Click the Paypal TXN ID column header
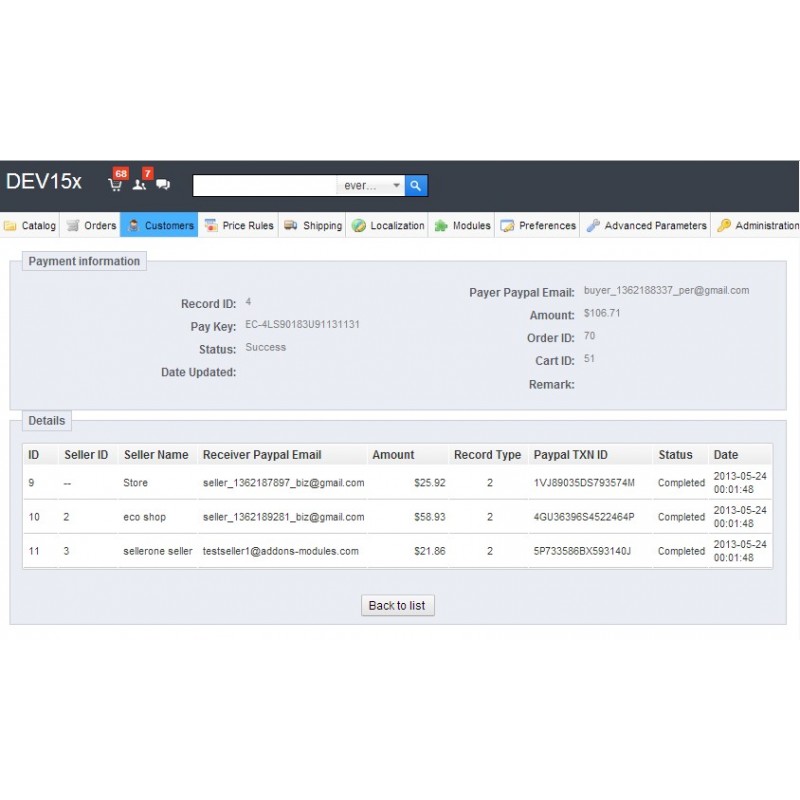 tap(570, 455)
